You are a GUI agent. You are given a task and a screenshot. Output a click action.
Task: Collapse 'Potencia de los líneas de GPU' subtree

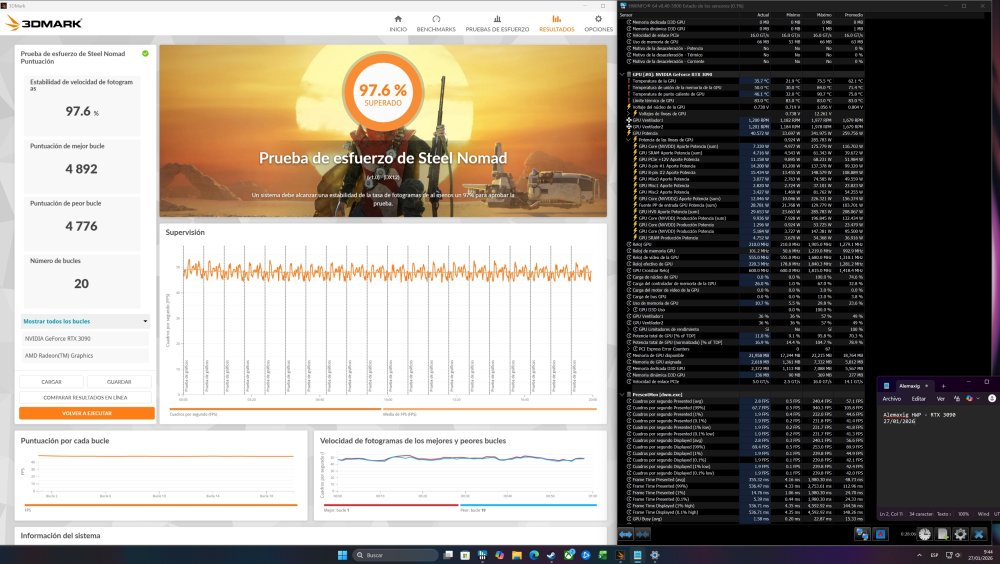[628, 140]
